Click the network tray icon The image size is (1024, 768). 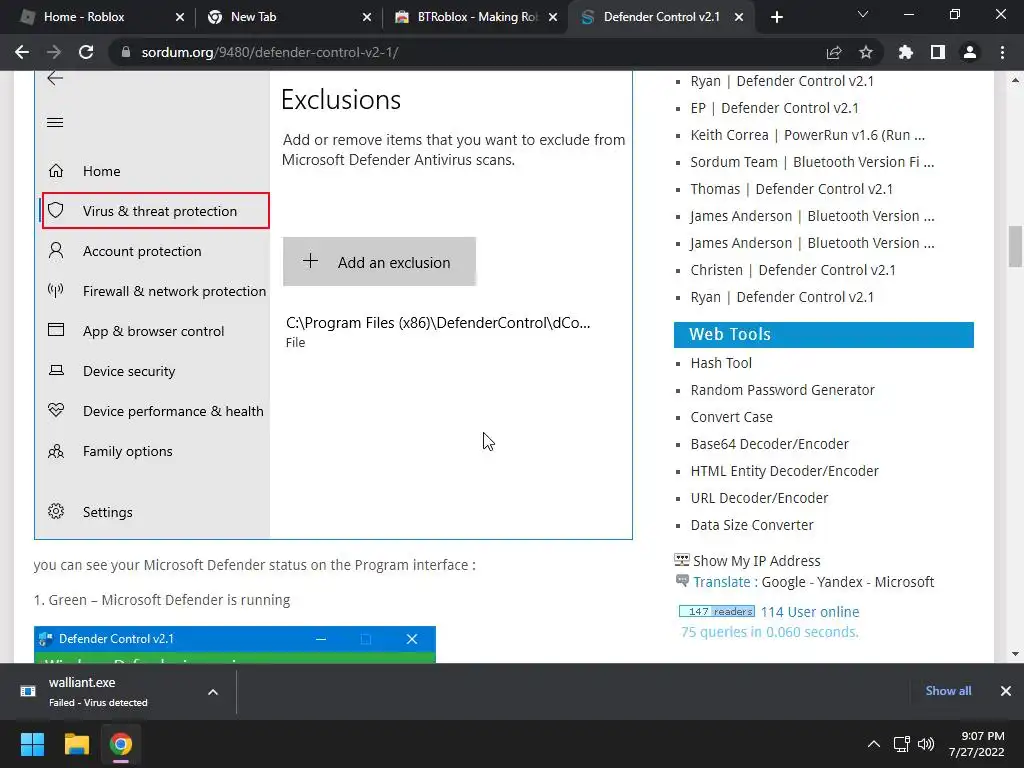pos(902,744)
